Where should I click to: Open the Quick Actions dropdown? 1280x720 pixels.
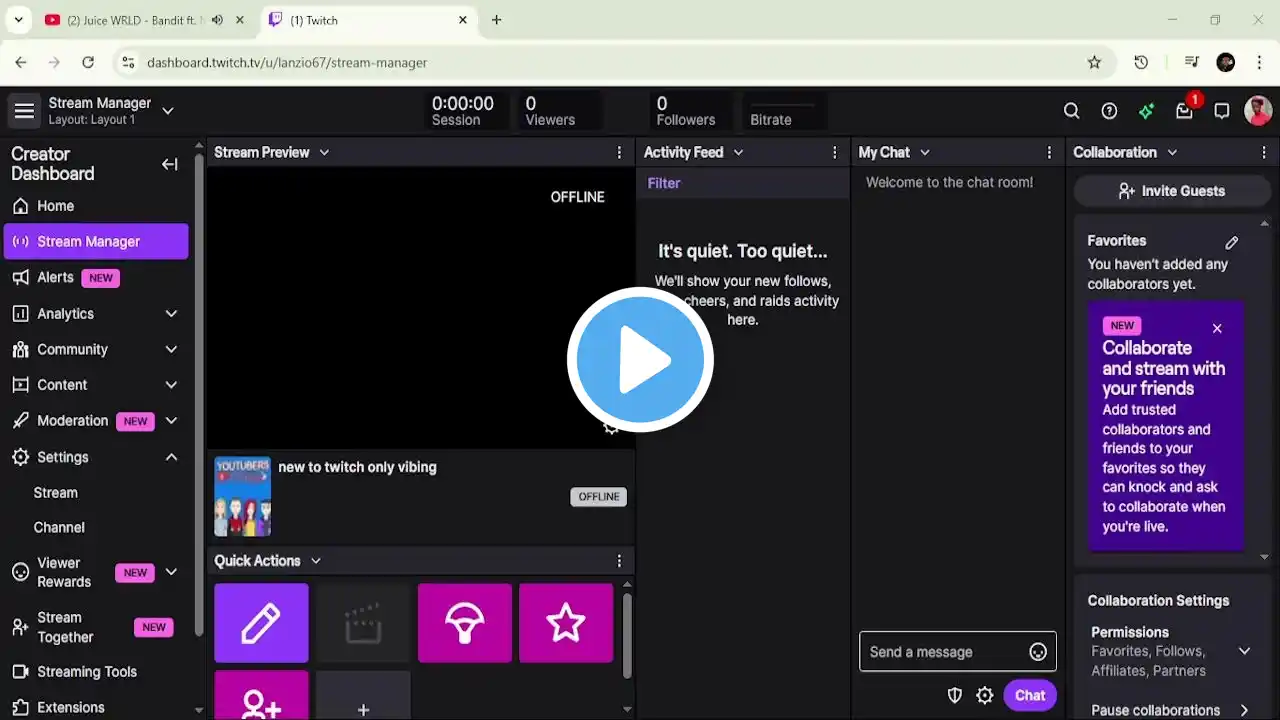(x=316, y=561)
